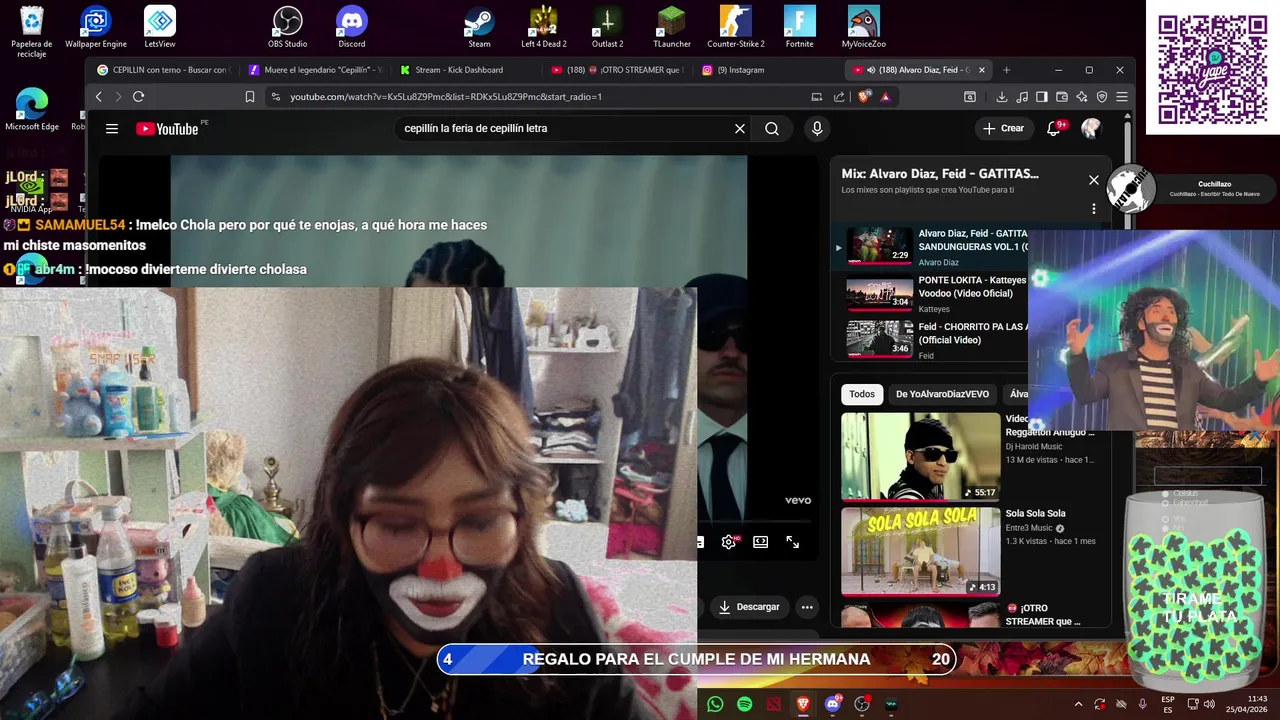Close the Alvaro Diaz, Feid tab

click(x=982, y=70)
